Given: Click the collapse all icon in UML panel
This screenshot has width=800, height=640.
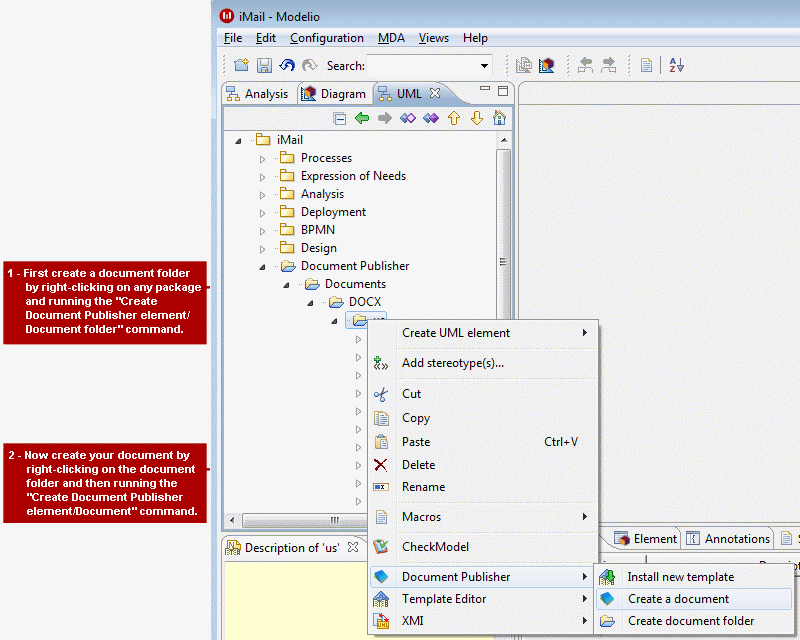Looking at the screenshot, I should coord(339,118).
